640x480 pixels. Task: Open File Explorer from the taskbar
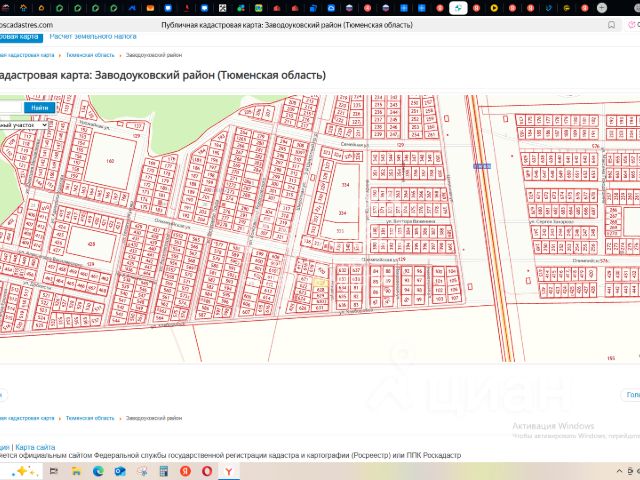77,470
